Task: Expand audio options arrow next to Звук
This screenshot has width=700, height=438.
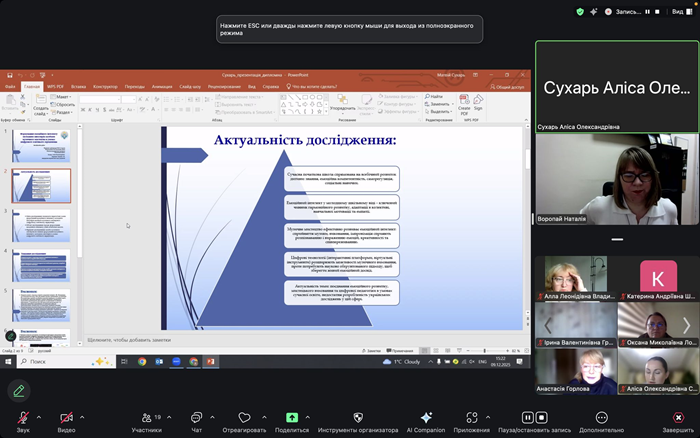Action: click(x=39, y=417)
